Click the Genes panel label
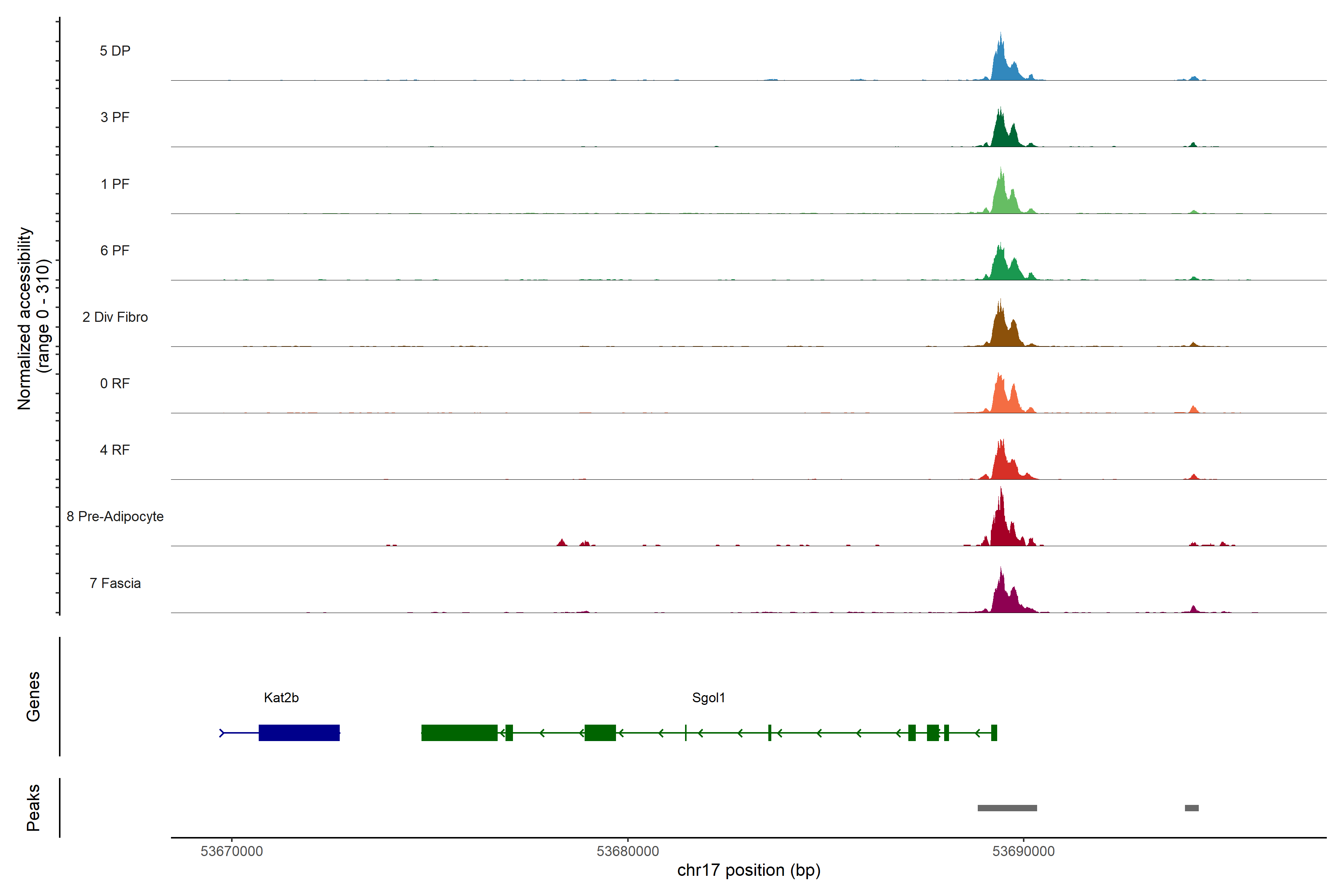1344x896 pixels. click(x=33, y=696)
